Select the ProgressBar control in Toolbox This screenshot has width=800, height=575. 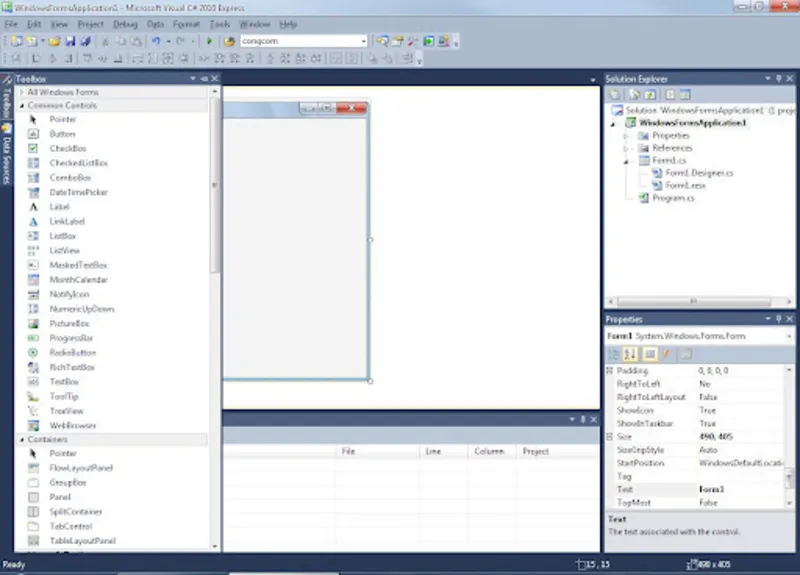pos(71,338)
